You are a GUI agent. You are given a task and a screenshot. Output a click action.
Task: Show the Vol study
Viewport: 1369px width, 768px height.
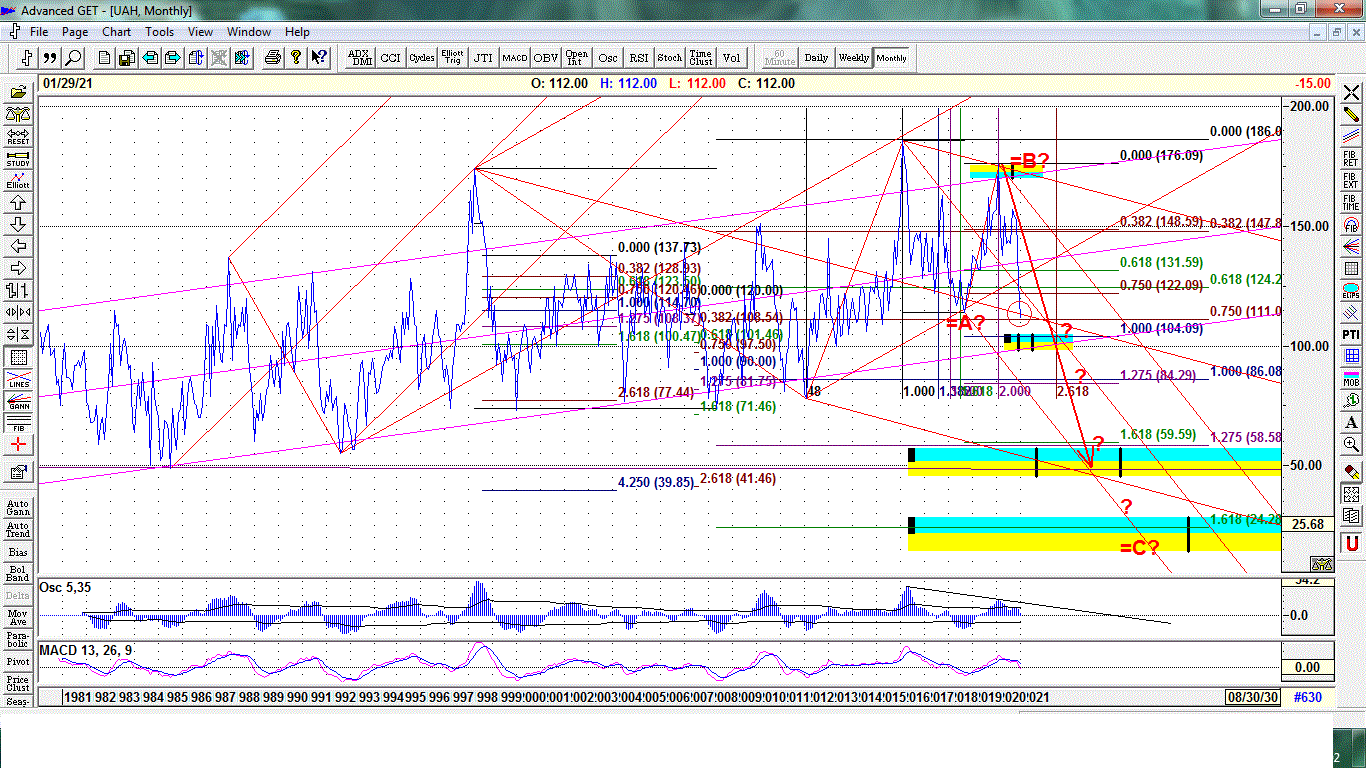731,57
